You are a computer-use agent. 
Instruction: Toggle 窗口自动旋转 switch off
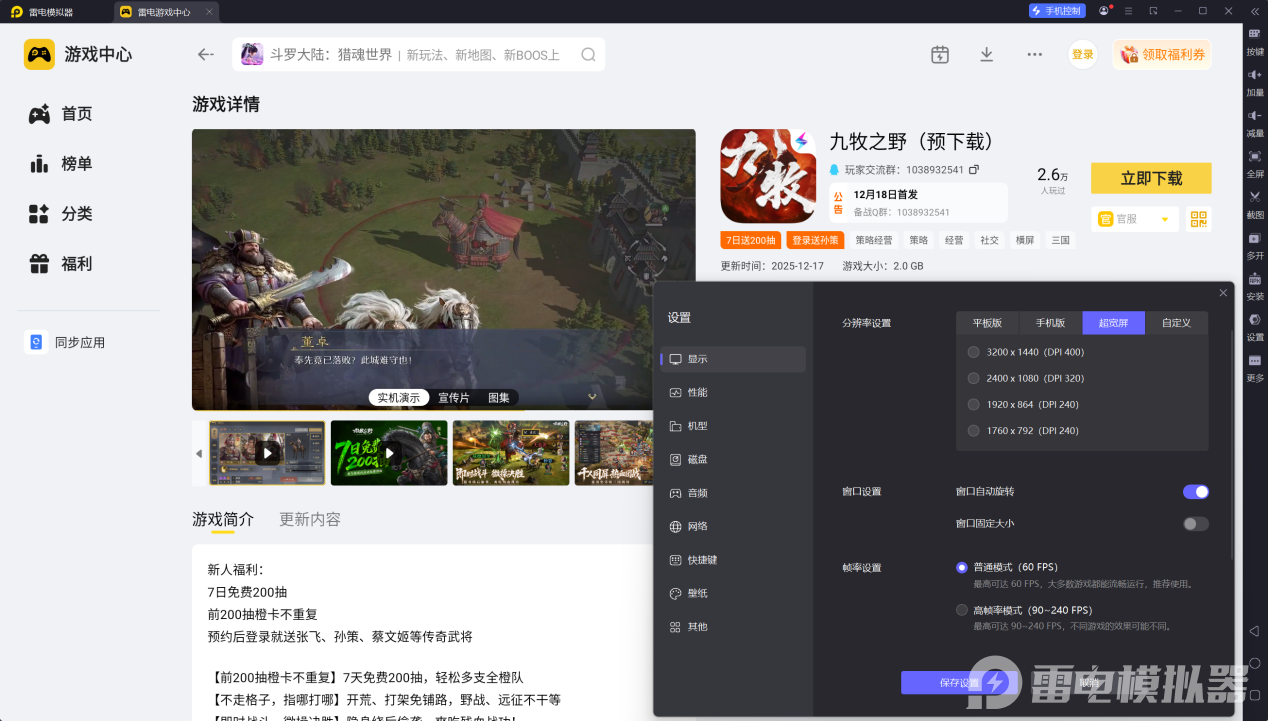coord(1196,492)
